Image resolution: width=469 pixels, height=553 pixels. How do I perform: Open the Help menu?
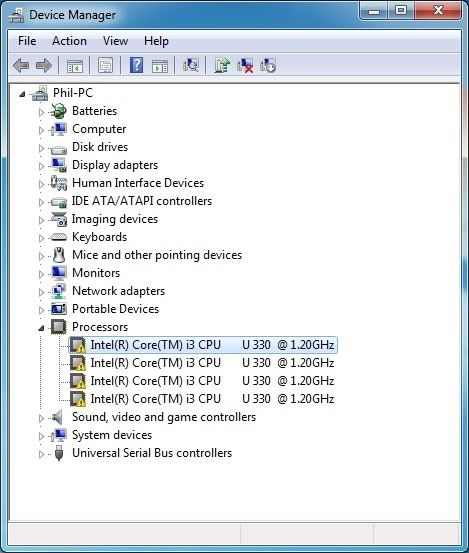pos(156,41)
